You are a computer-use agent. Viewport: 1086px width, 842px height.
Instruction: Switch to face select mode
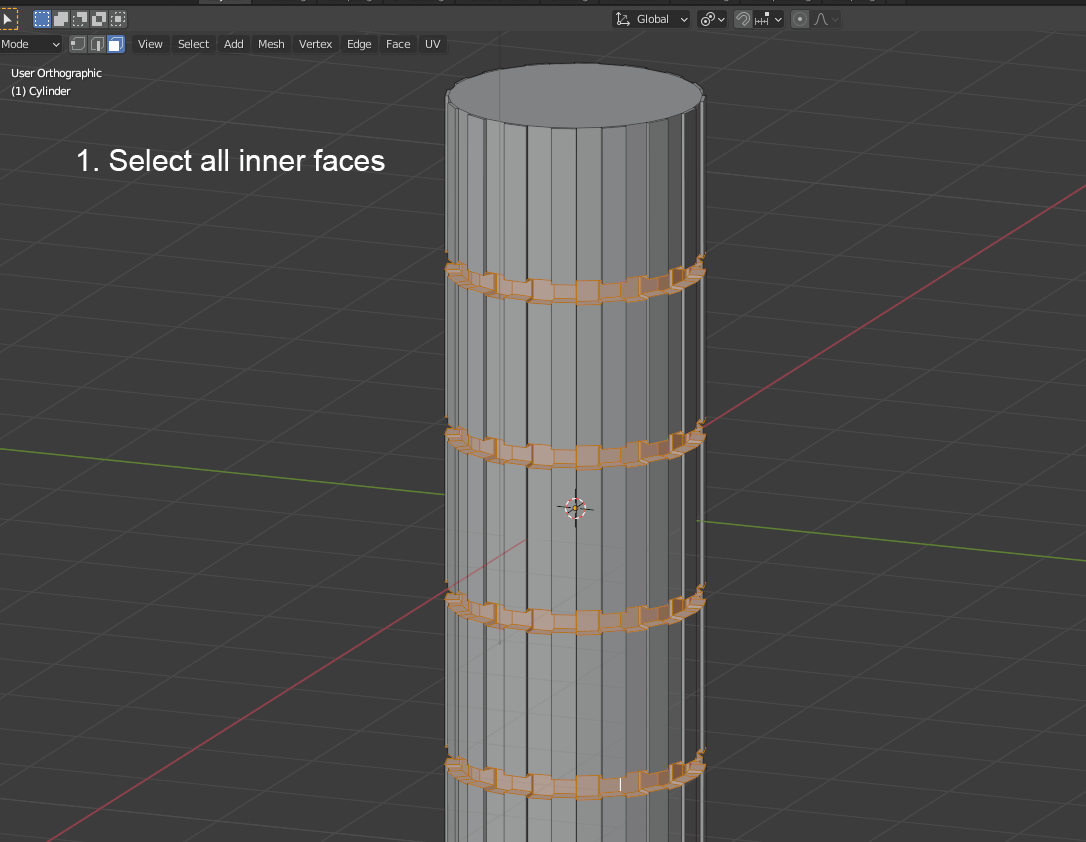tap(116, 44)
